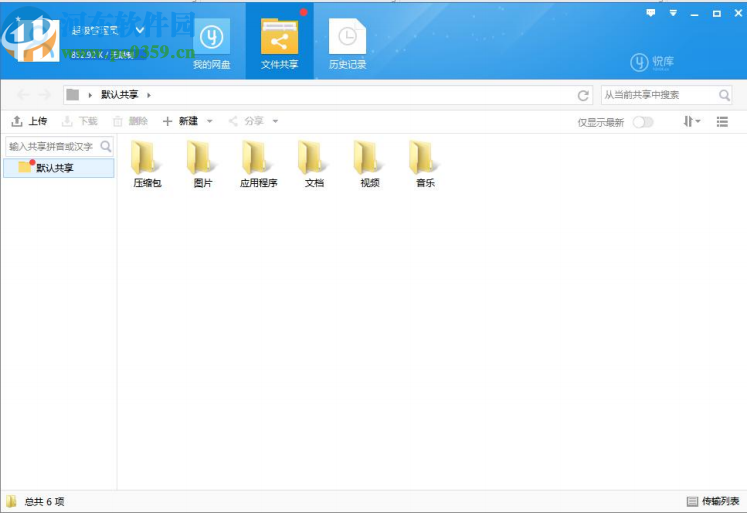This screenshot has width=751, height=513.
Task: Refresh the current share listing
Action: 583,95
